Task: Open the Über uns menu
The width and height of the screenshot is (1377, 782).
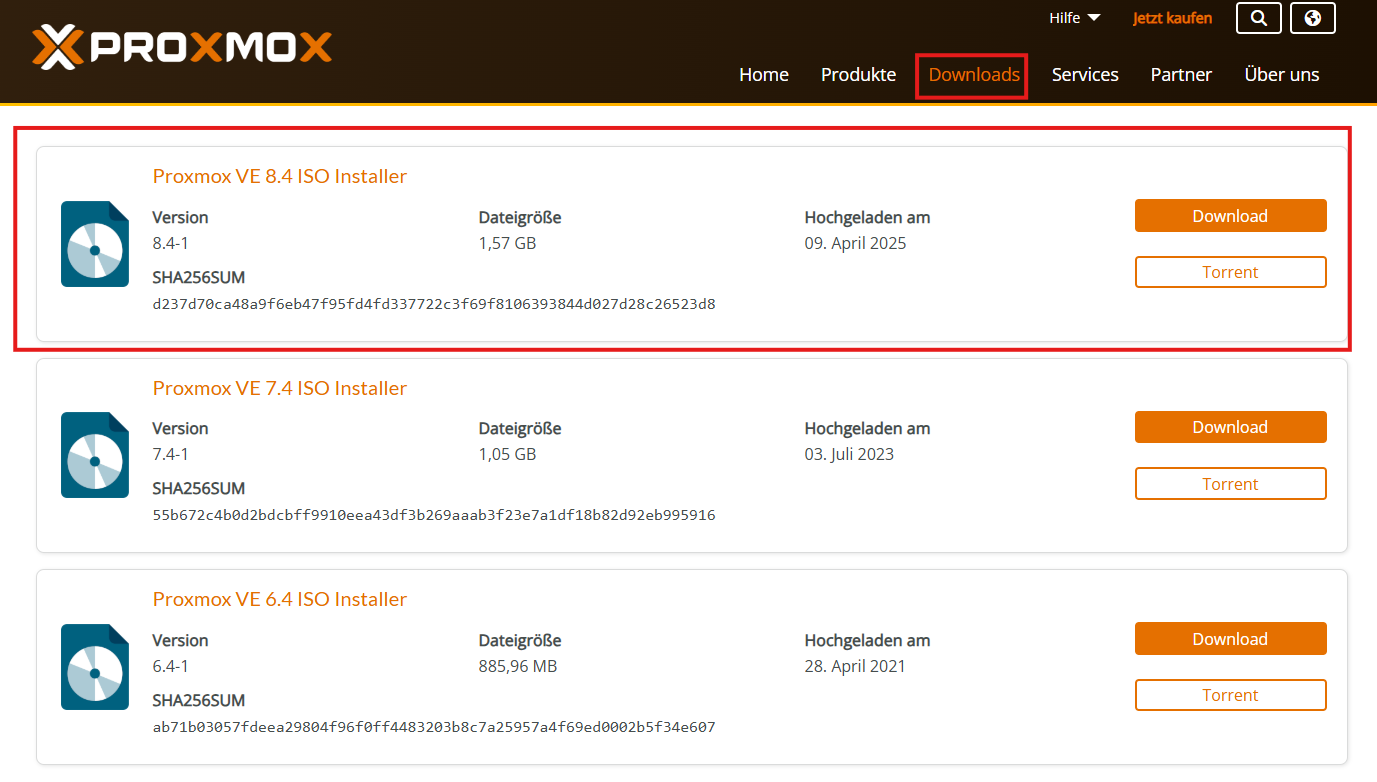Action: 1282,75
